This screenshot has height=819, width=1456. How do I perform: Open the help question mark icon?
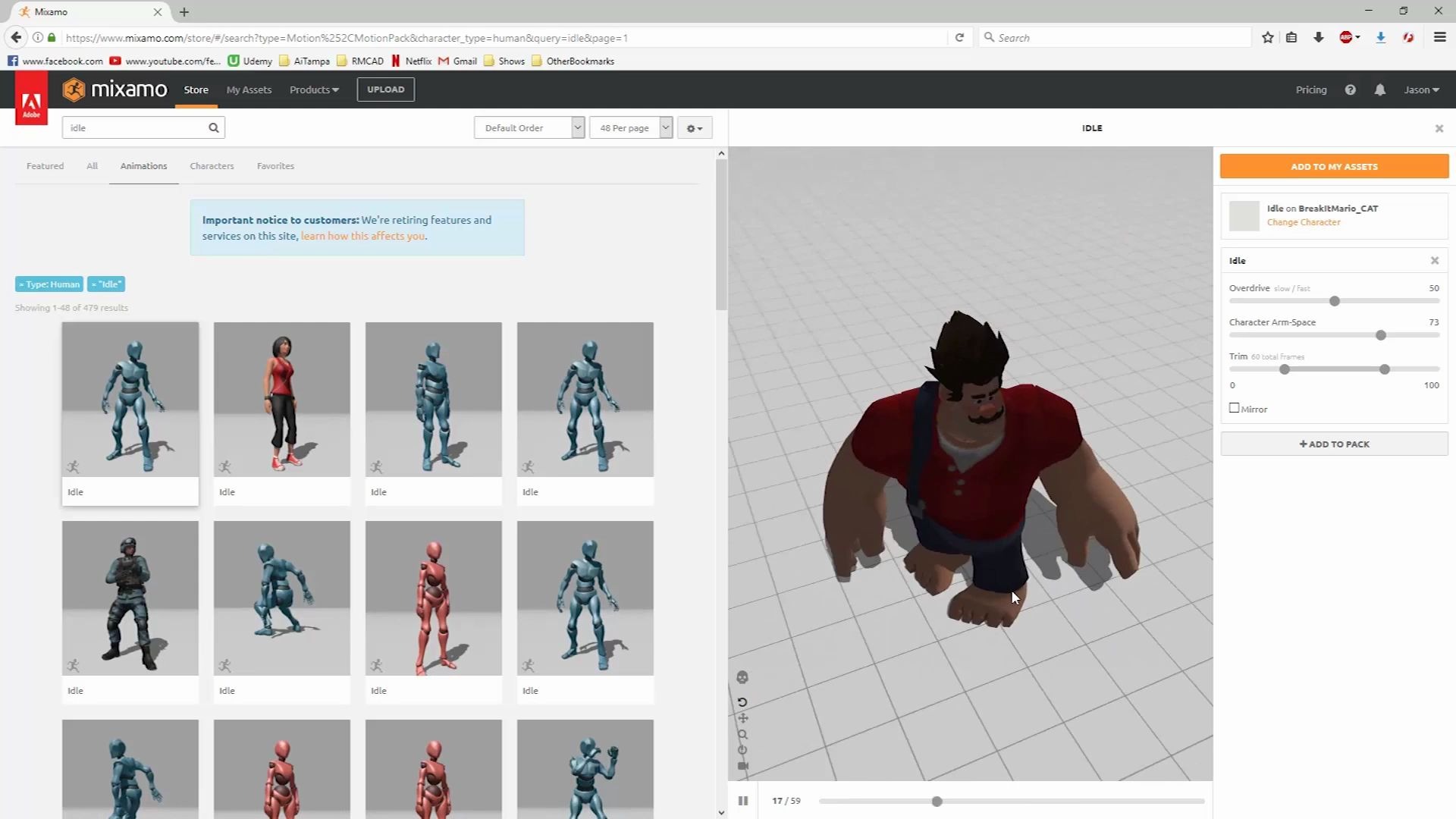pyautogui.click(x=1351, y=89)
